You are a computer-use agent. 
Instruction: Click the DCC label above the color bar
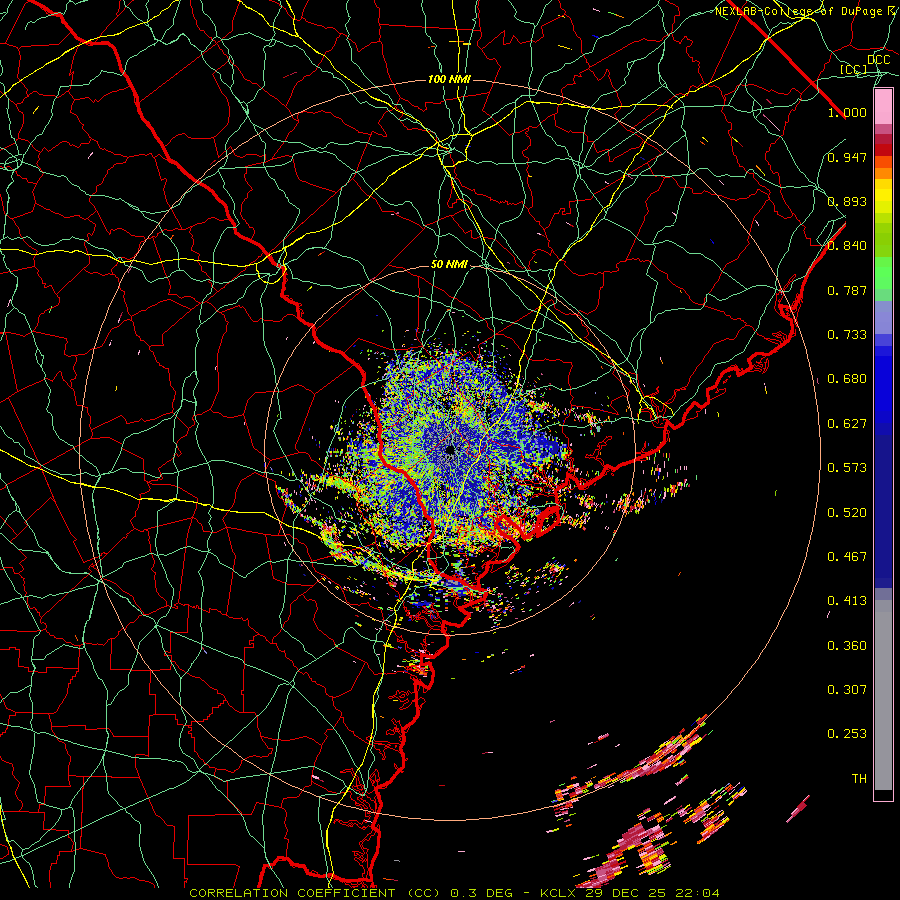[x=878, y=60]
